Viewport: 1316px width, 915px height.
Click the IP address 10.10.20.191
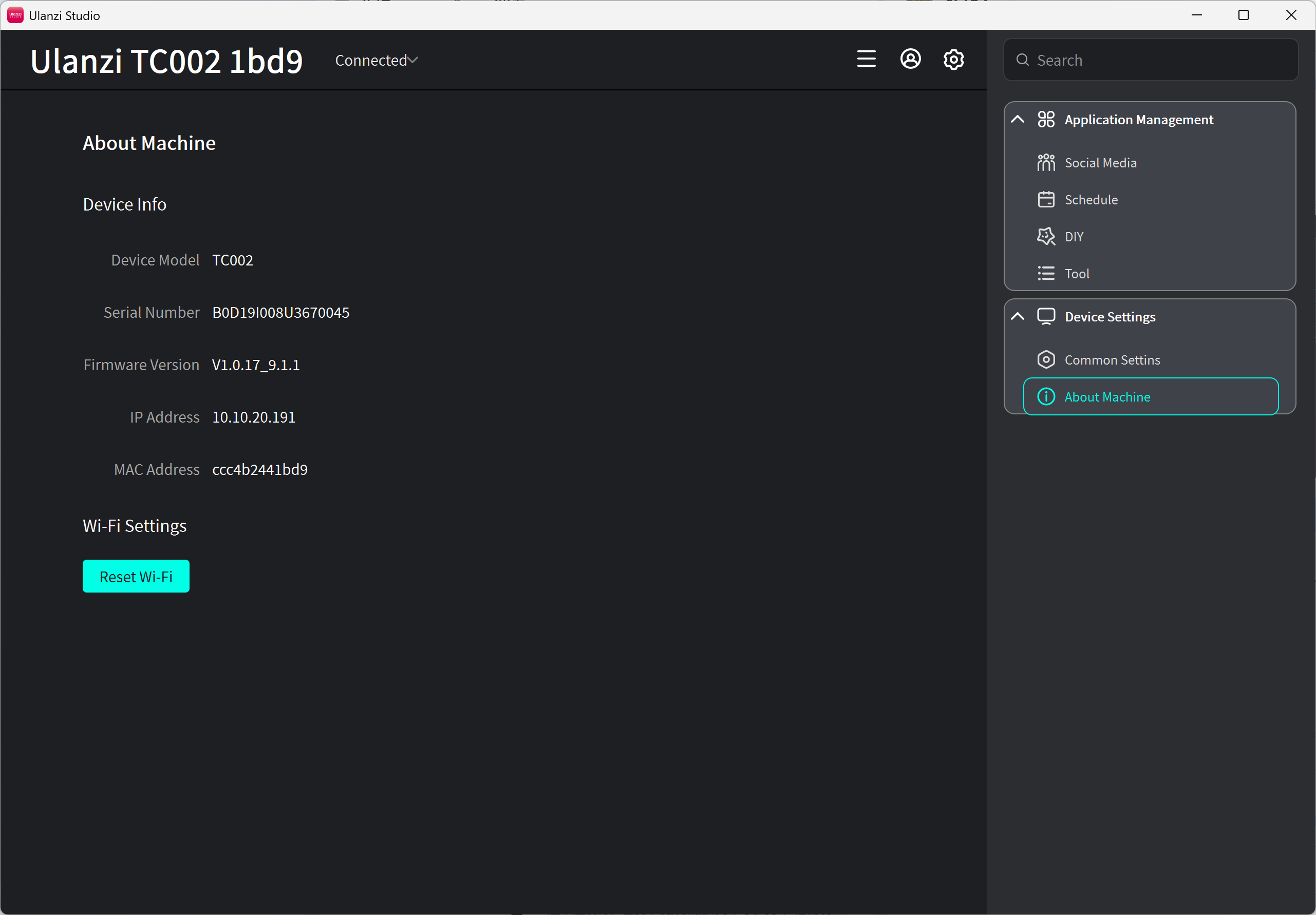(253, 417)
